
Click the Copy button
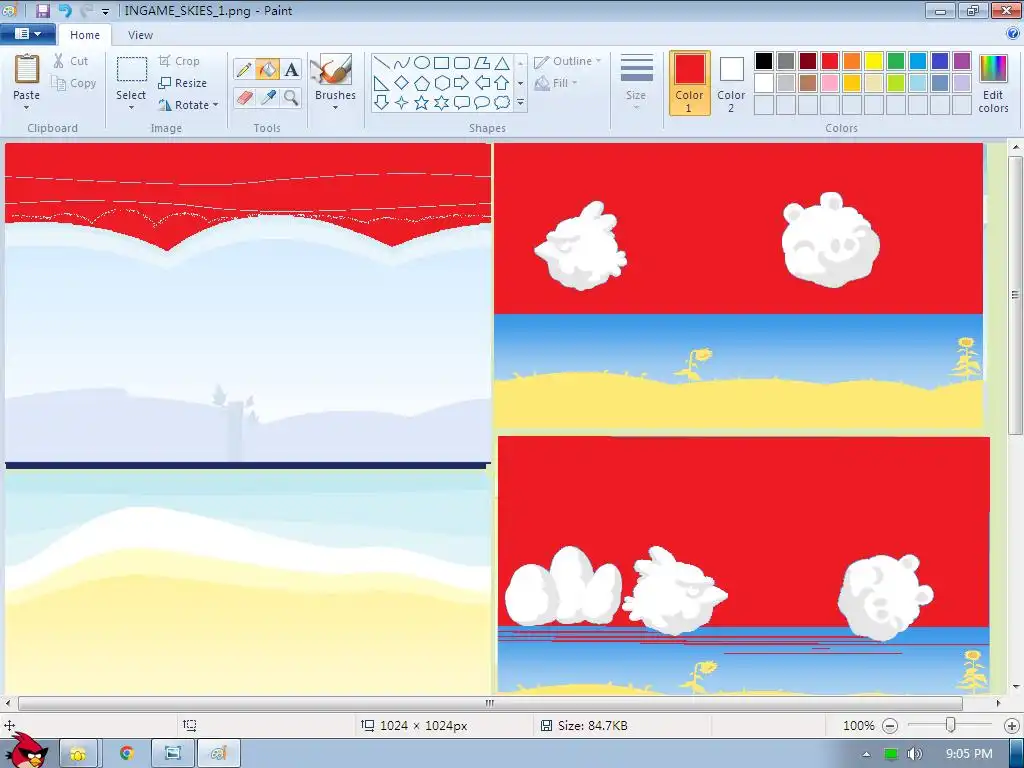tap(74, 83)
